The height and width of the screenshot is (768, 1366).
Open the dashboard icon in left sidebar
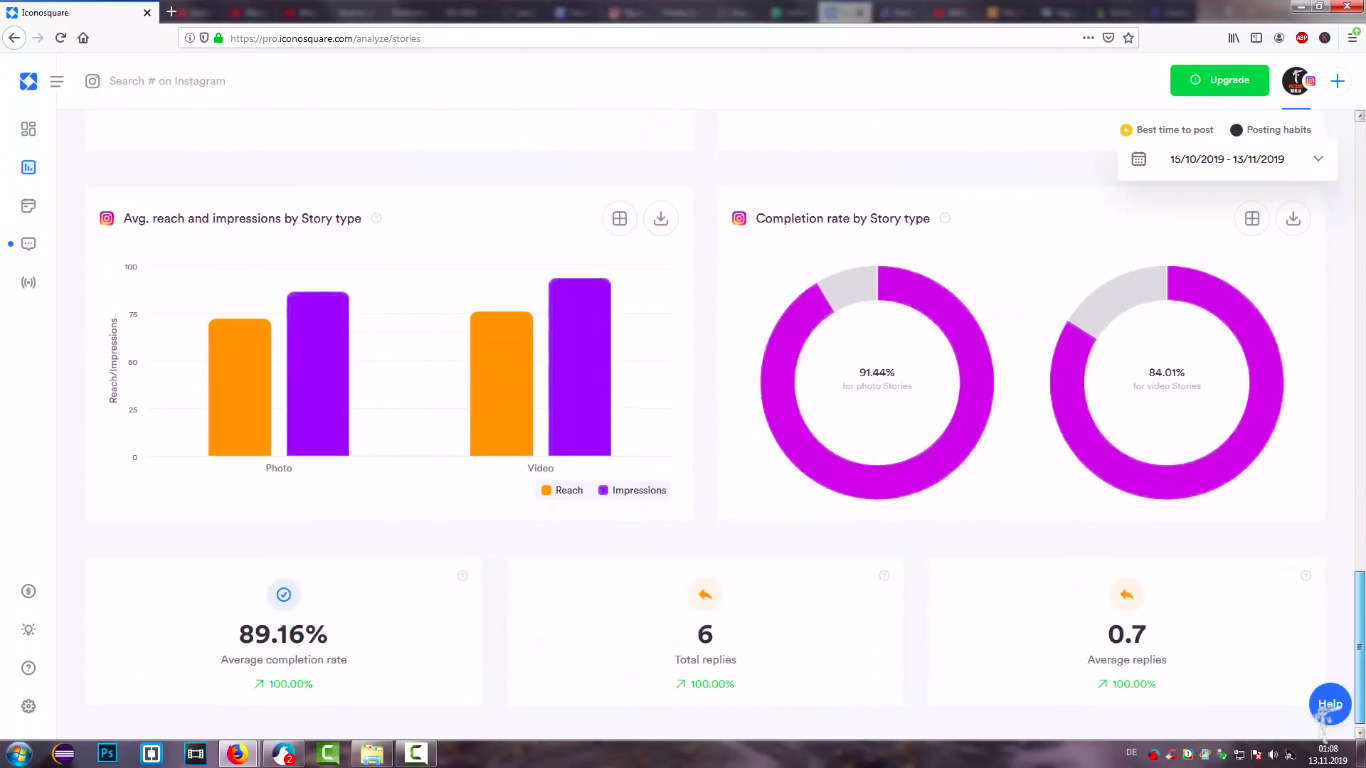[28, 129]
